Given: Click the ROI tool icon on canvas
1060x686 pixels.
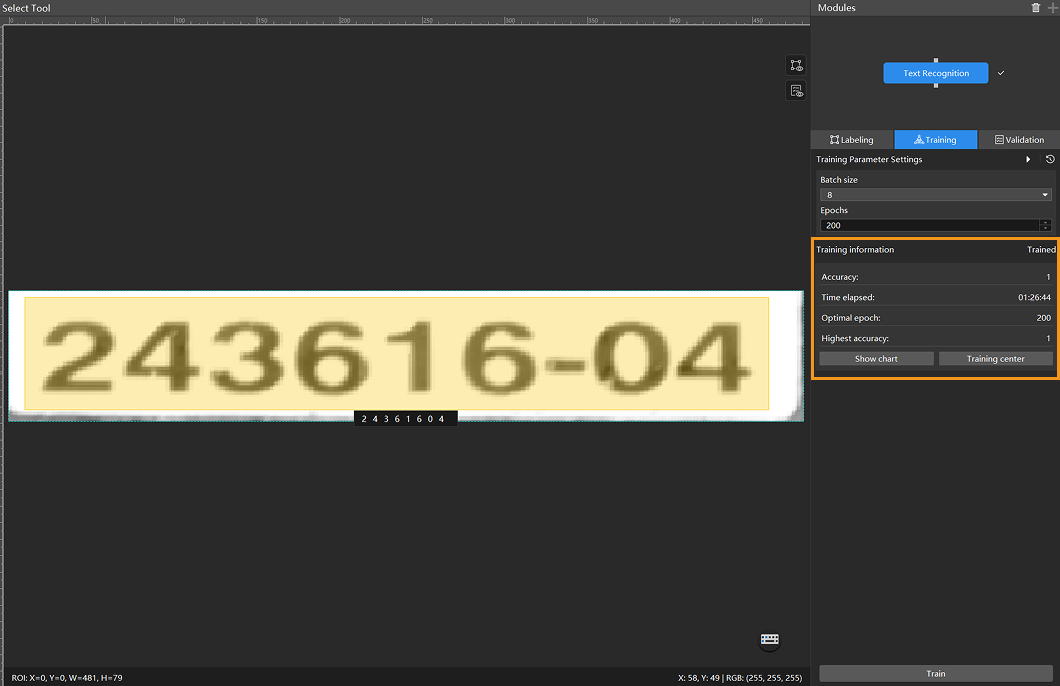Looking at the screenshot, I should click(x=796, y=66).
